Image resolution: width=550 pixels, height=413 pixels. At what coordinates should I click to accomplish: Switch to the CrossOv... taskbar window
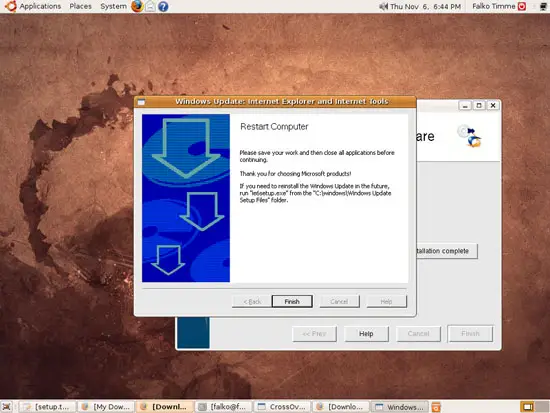click(x=282, y=407)
